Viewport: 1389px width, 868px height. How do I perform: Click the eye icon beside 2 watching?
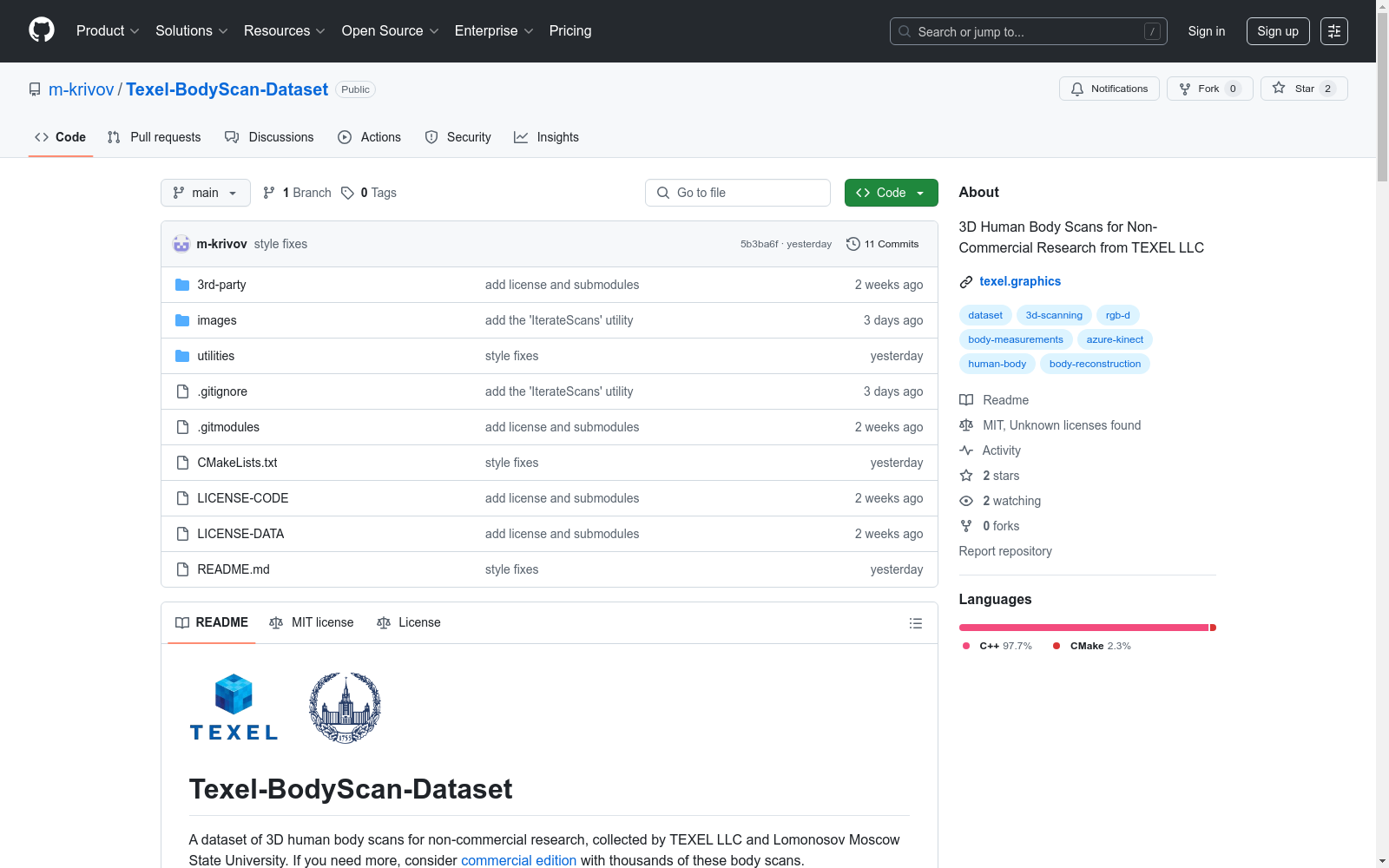point(966,501)
